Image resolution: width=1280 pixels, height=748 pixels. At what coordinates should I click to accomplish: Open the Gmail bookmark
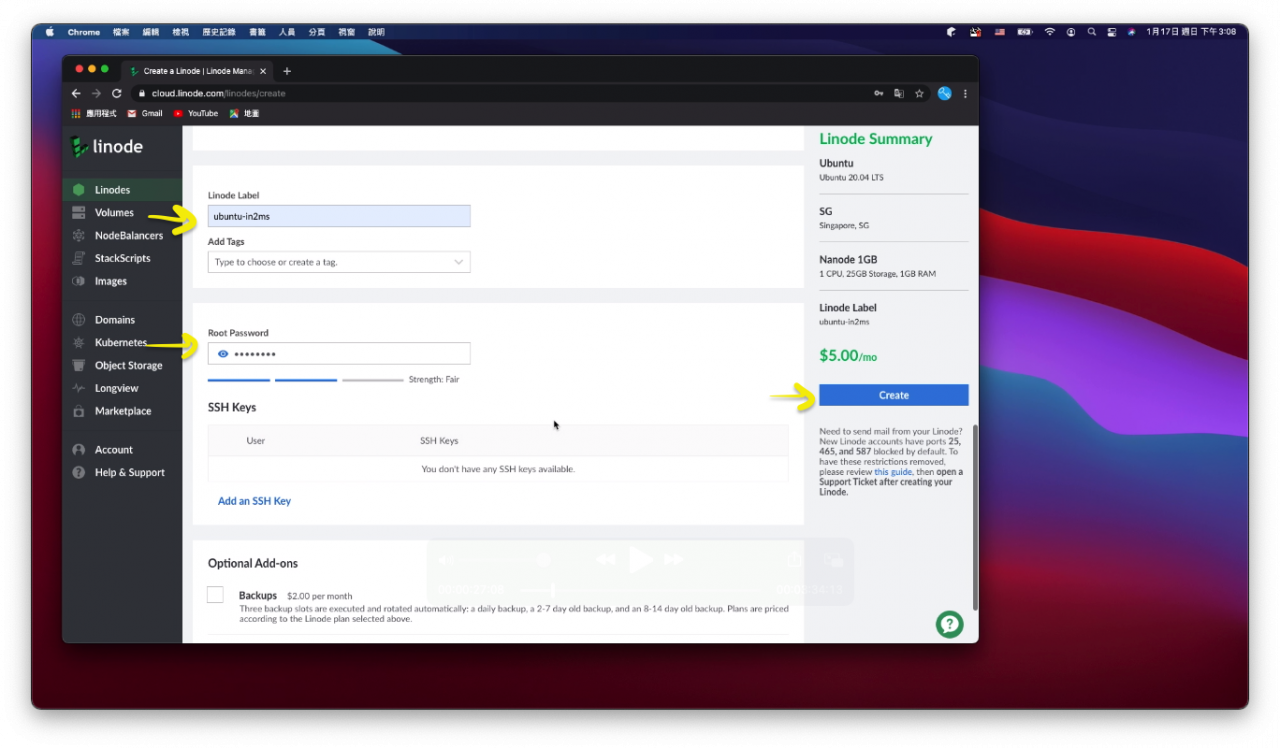145,113
